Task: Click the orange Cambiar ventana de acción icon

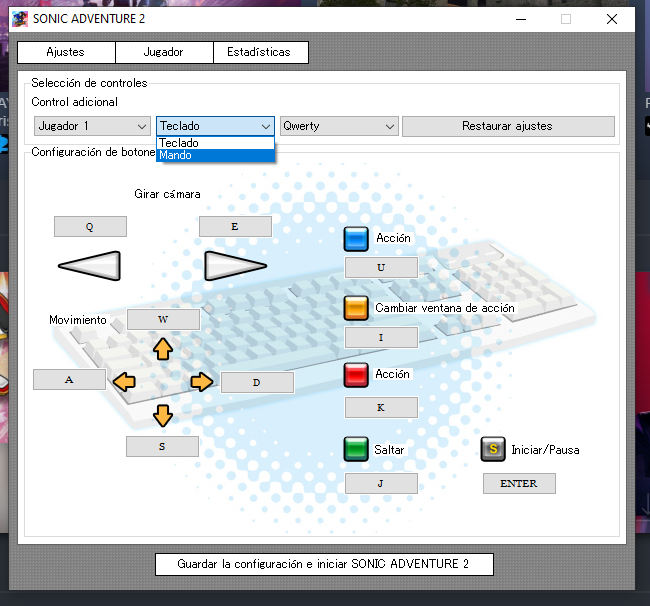Action: pyautogui.click(x=356, y=308)
